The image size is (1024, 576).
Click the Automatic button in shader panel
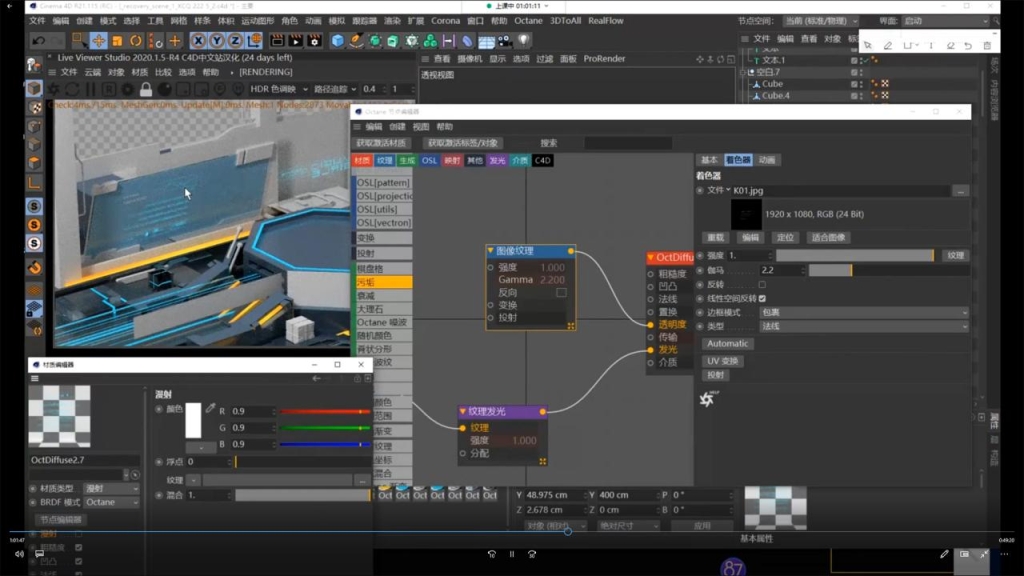(x=727, y=343)
